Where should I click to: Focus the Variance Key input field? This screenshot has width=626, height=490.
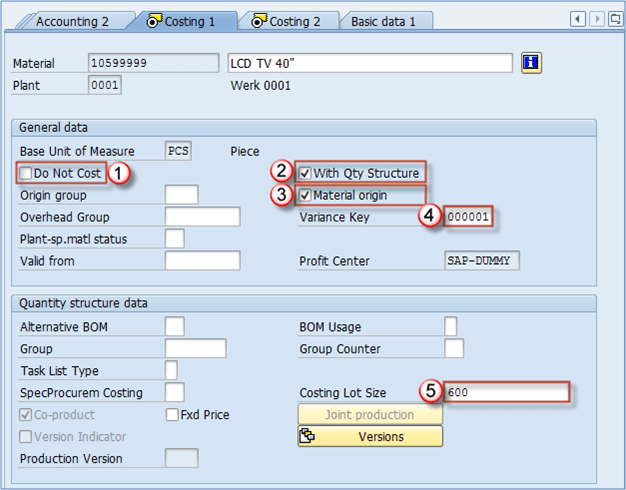(x=469, y=217)
